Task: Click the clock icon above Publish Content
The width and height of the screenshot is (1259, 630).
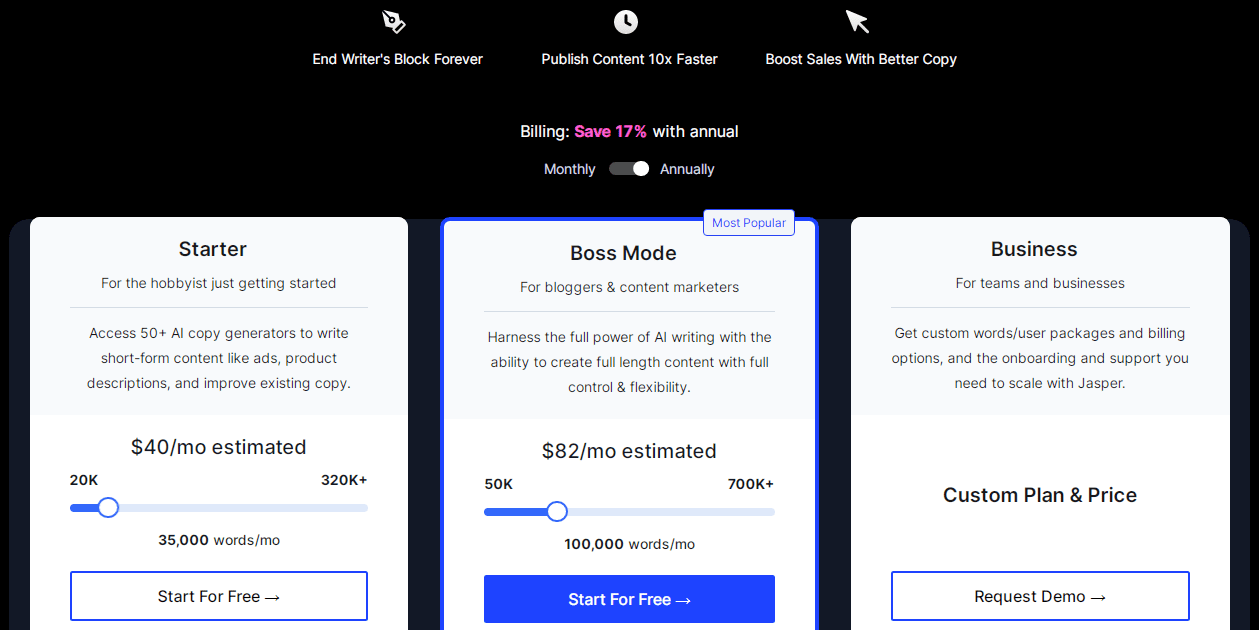Action: (x=626, y=22)
